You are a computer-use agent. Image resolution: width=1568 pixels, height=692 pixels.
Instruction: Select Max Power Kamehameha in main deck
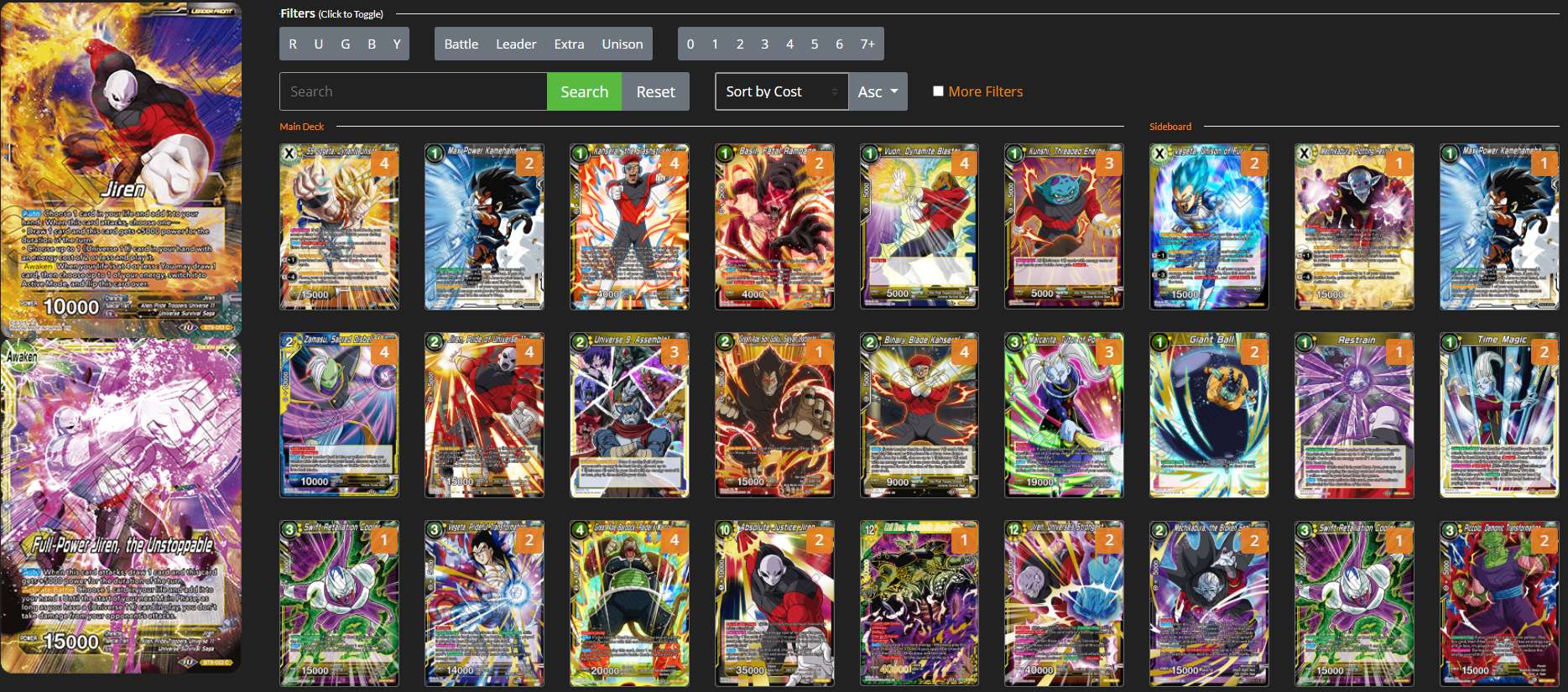tap(484, 226)
